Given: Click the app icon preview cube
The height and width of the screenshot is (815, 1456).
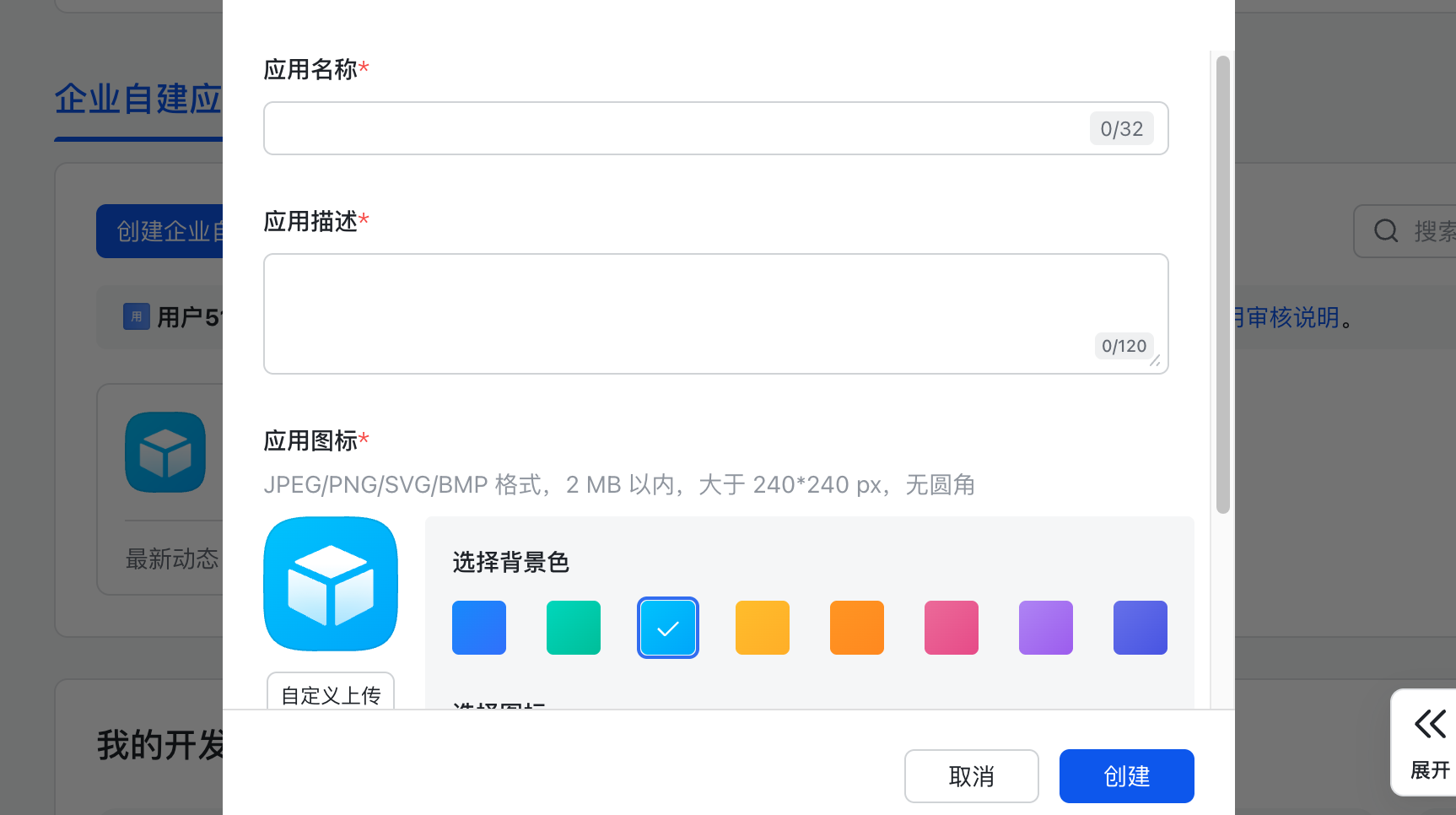Looking at the screenshot, I should coord(331,584).
